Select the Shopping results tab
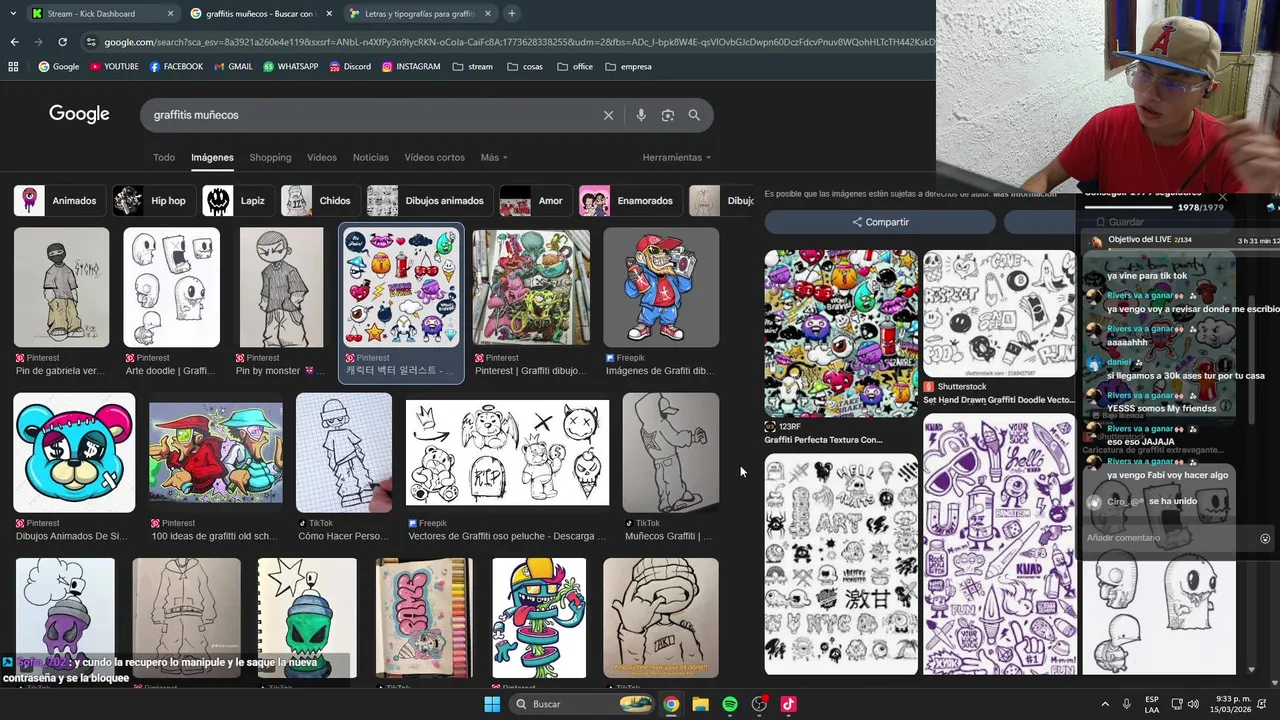Viewport: 1280px width, 720px height. coord(270,158)
